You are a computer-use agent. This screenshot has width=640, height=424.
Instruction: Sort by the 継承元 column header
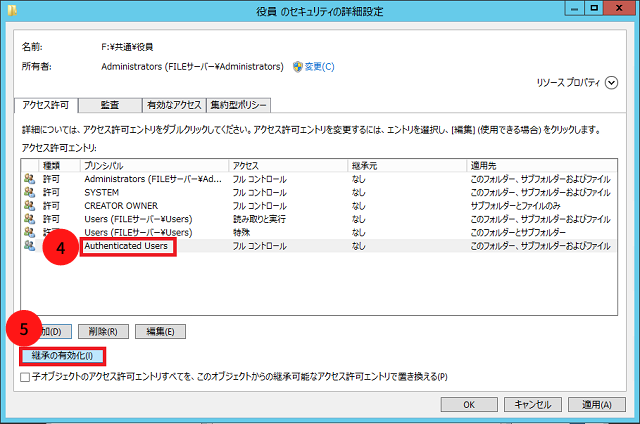[x=407, y=166]
